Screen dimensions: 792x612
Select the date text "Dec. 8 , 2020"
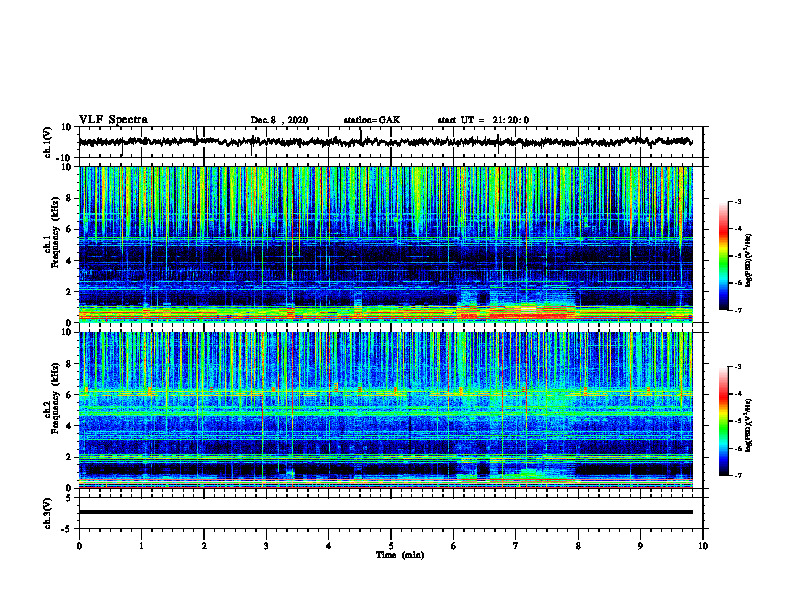click(279, 120)
